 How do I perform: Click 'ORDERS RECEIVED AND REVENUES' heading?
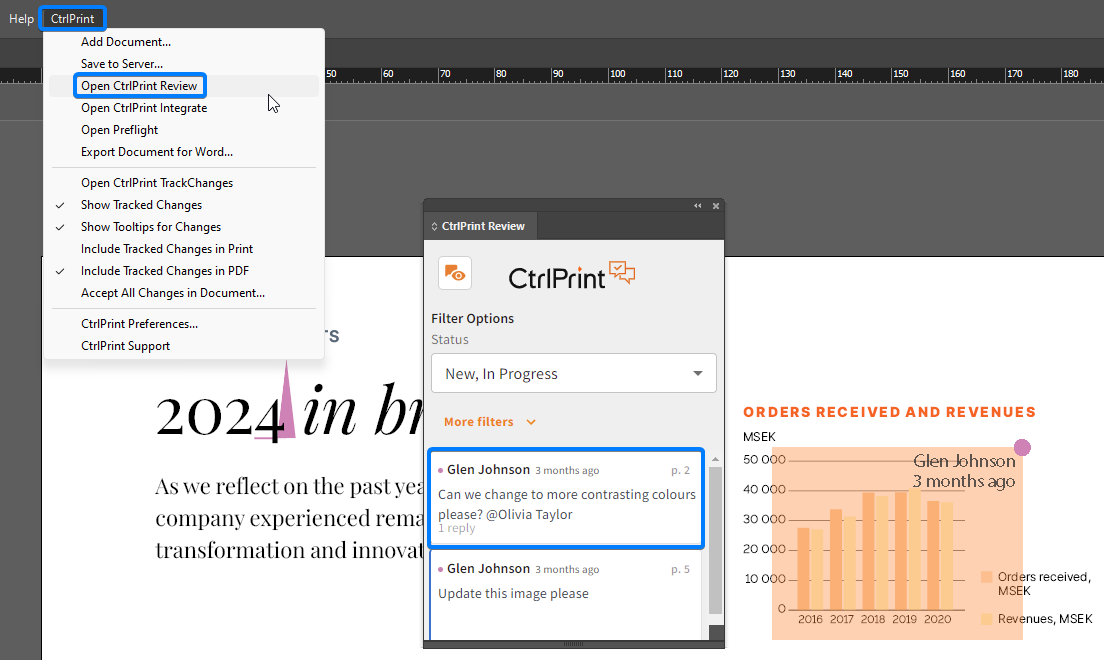pyautogui.click(x=889, y=412)
